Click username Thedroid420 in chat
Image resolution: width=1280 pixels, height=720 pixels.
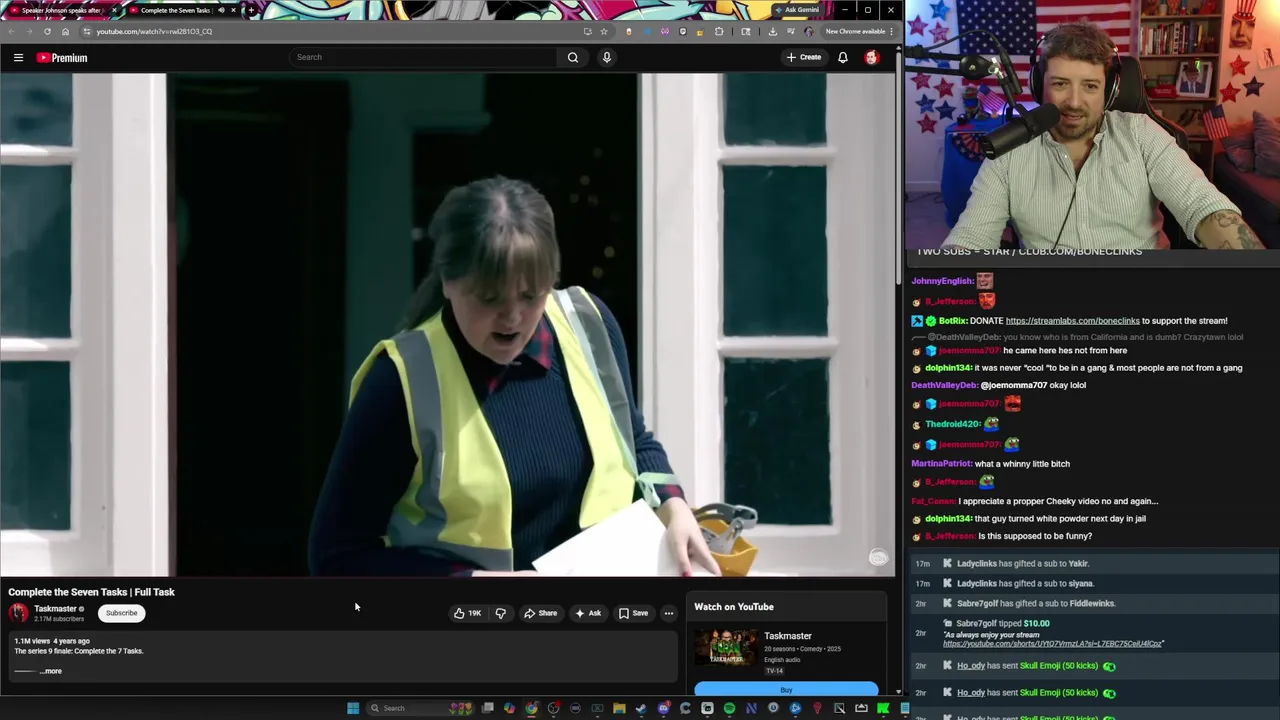pos(952,424)
